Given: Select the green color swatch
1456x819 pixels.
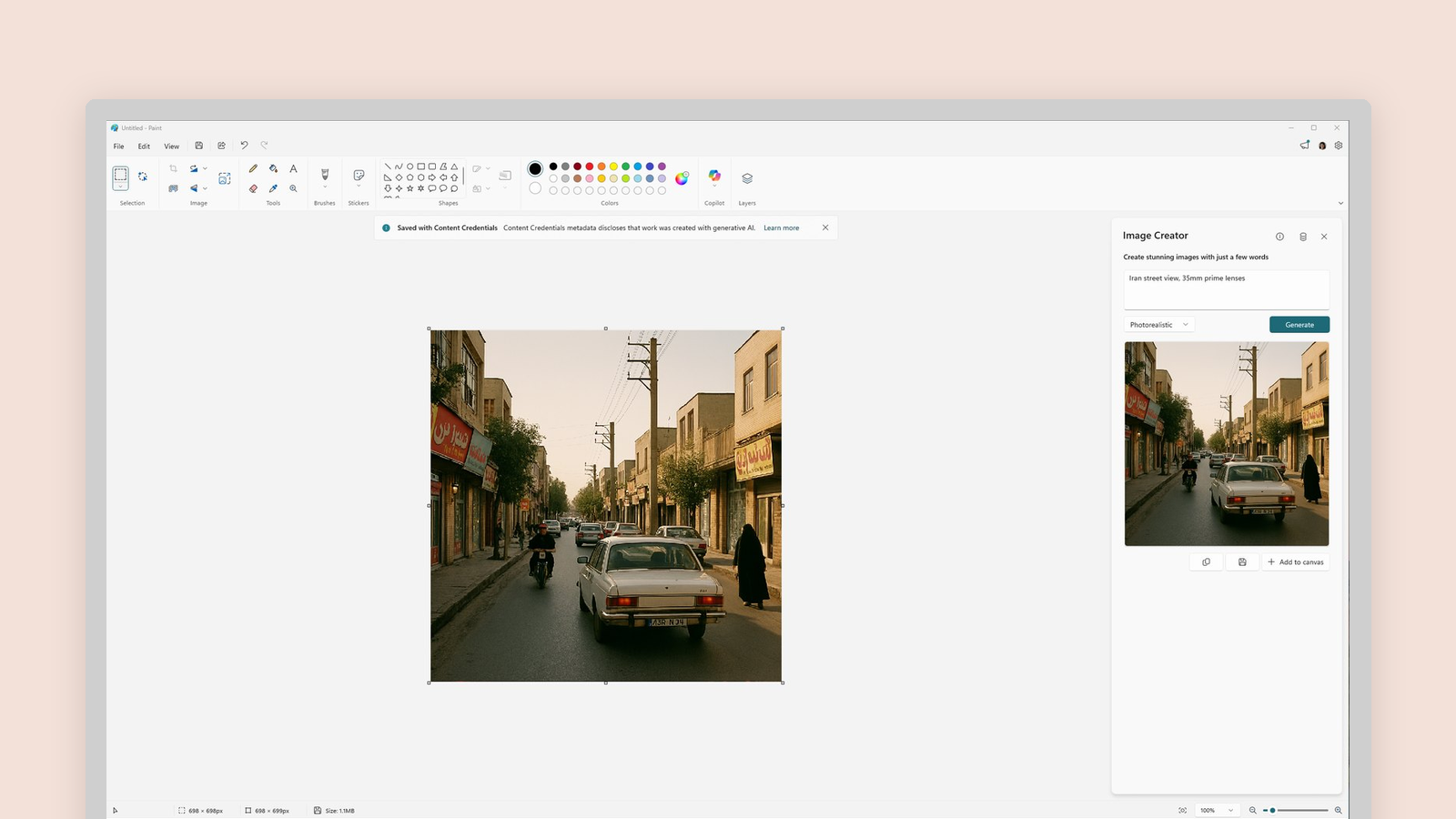Looking at the screenshot, I should coord(626,167).
